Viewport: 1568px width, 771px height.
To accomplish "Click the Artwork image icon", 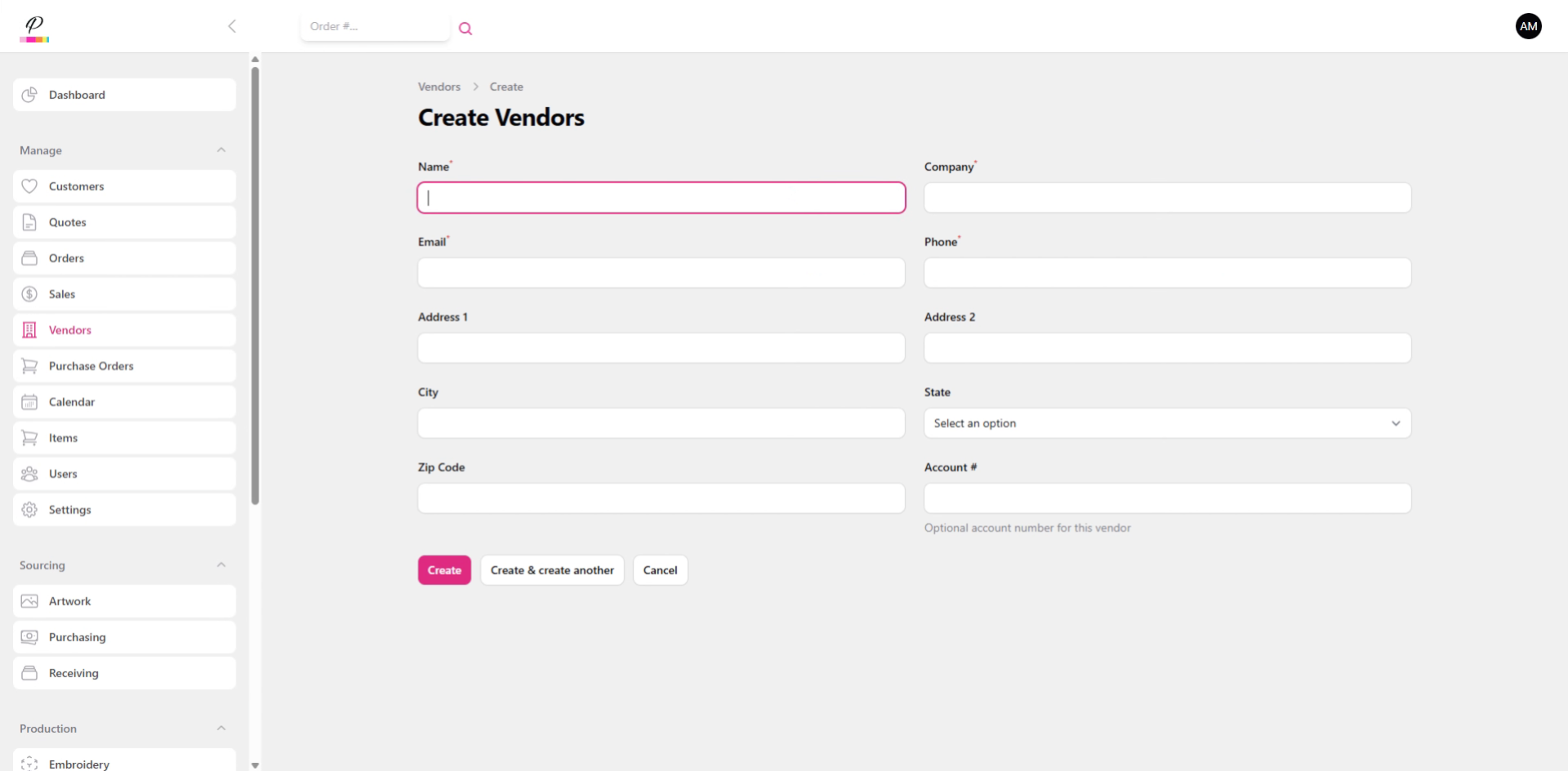I will (x=29, y=601).
